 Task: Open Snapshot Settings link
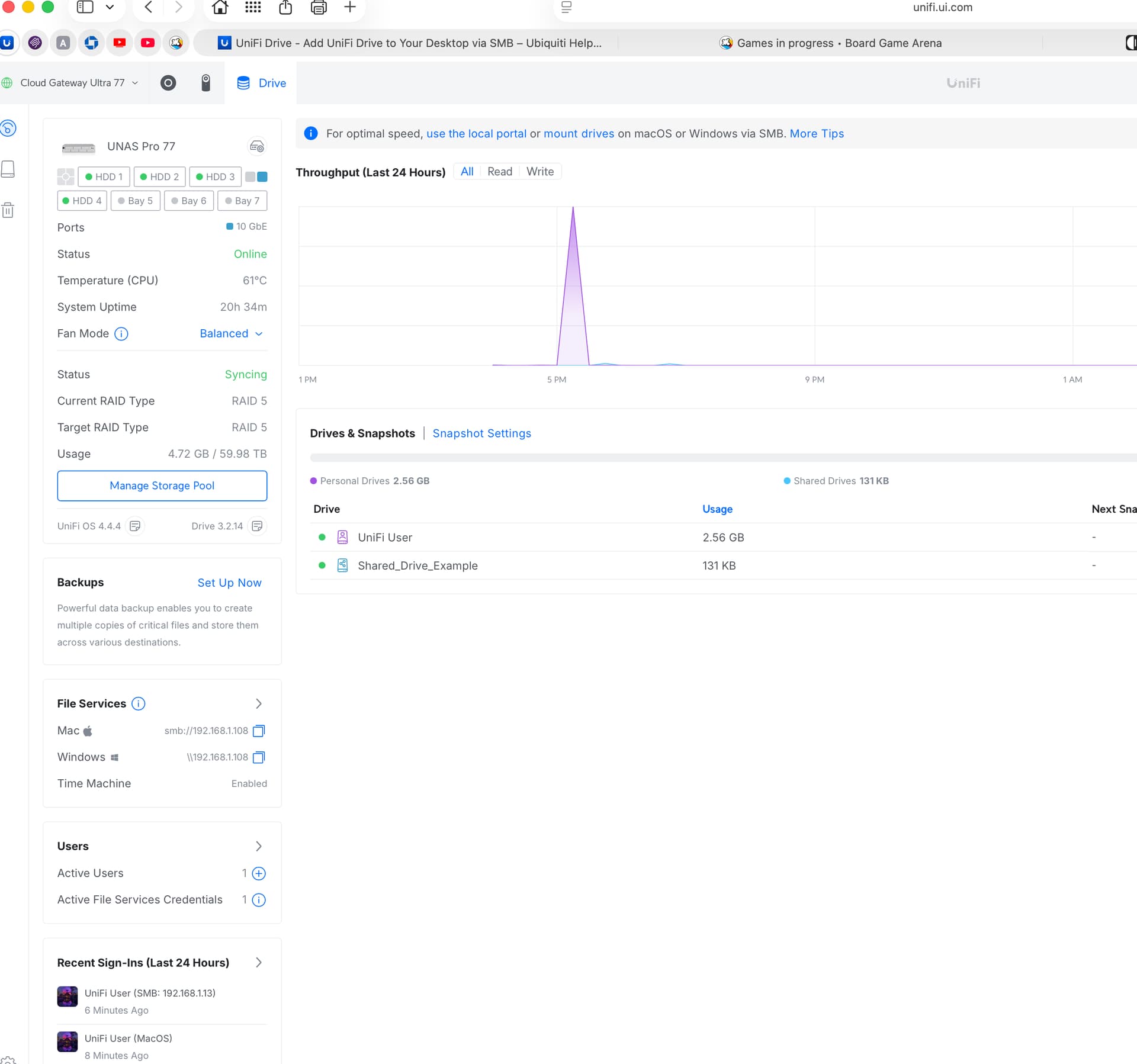coord(481,433)
